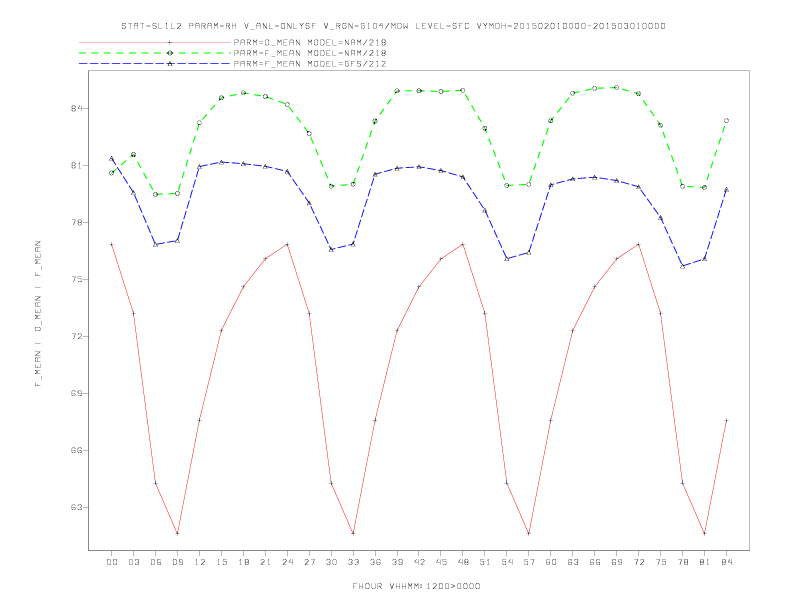Screen dimensions: 792x612
Task: Click red line minimum point at hour 09
Action: (177, 533)
